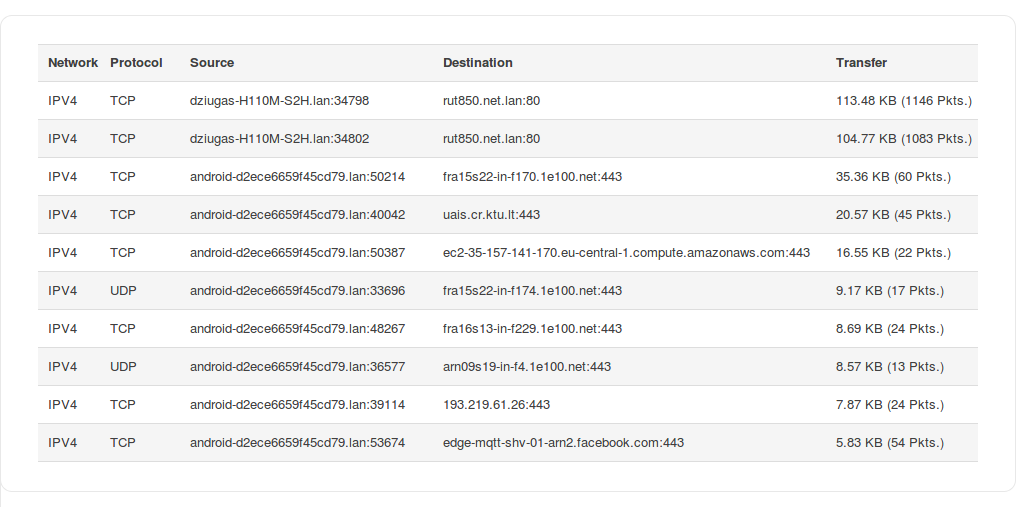Select source android-d2ece6659f45cd79.lan:50214
Image resolution: width=1016 pixels, height=507 pixels.
[297, 177]
